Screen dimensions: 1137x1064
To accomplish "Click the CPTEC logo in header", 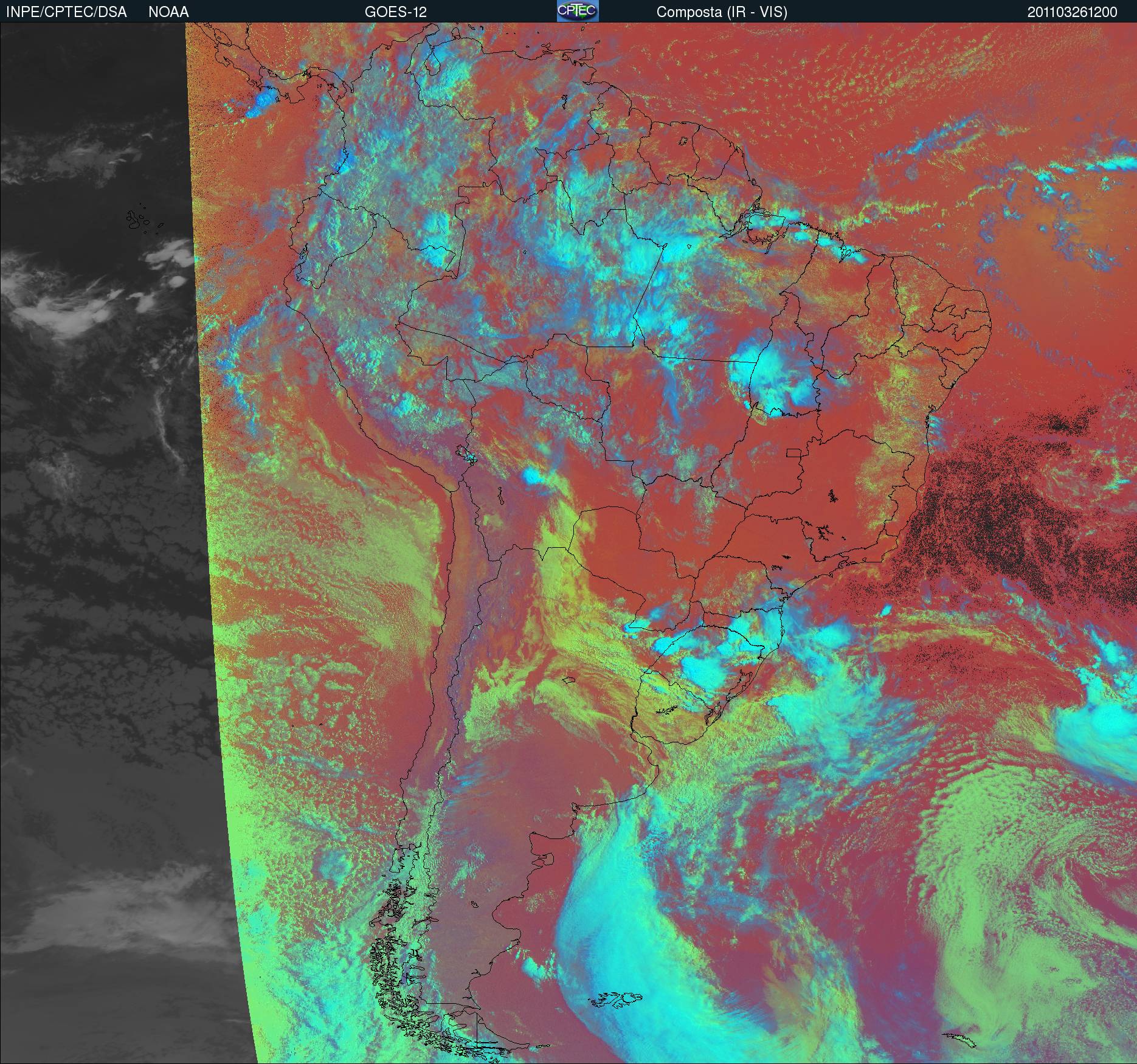I will click(578, 11).
